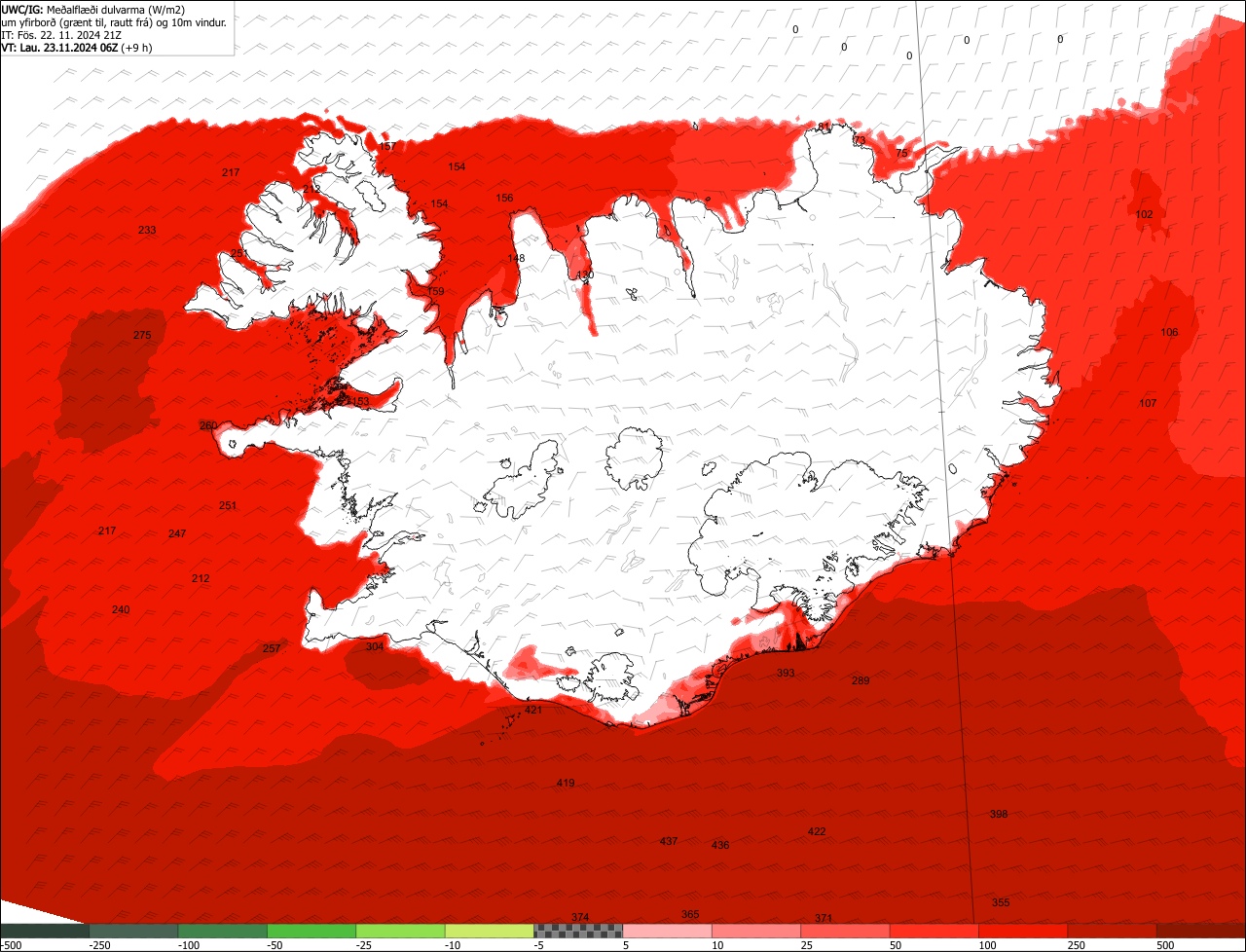This screenshot has width=1246, height=952.
Task: Click the map value 421 near the Westman Islands
Action: (x=533, y=711)
